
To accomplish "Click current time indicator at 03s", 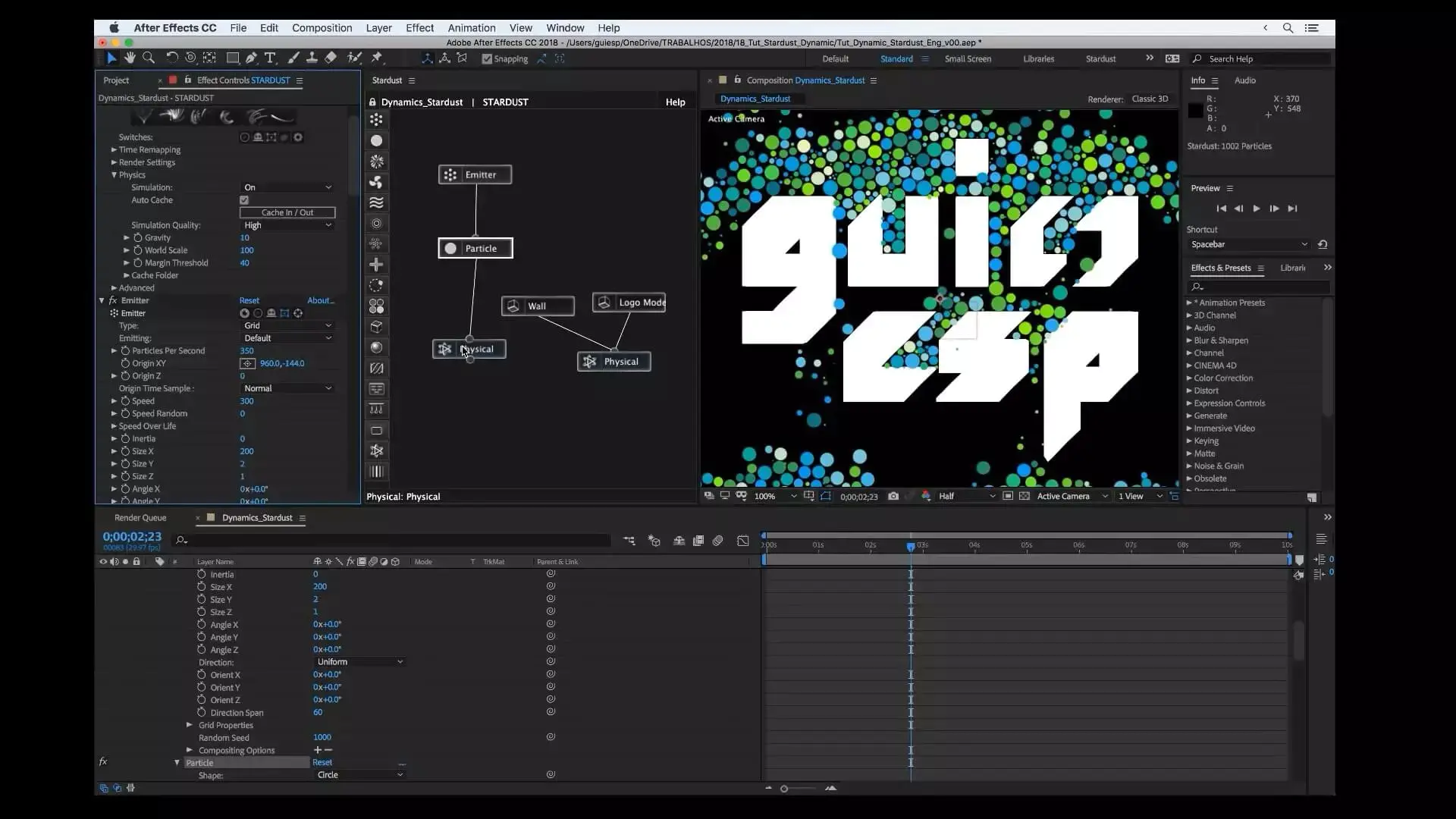I will point(911,545).
